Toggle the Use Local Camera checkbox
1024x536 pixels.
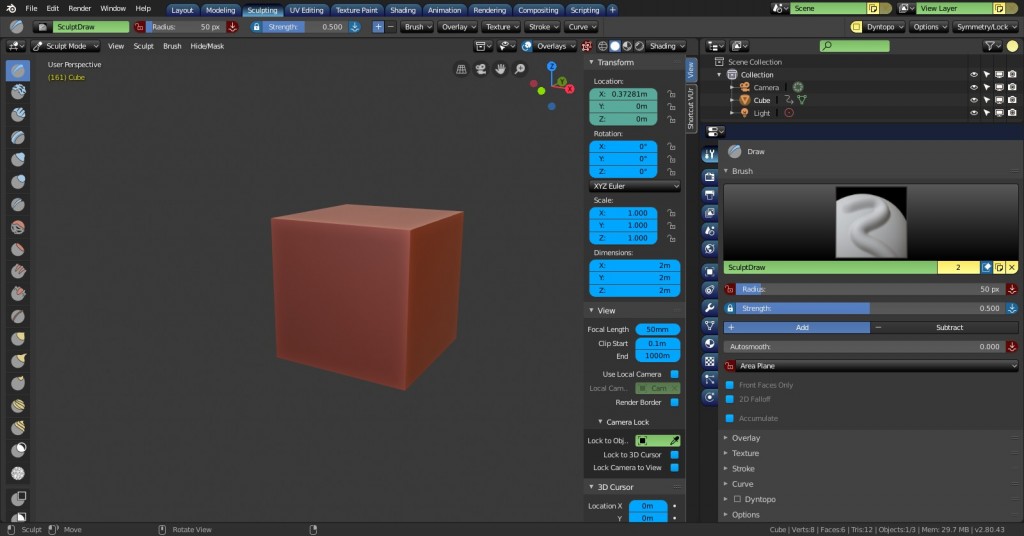pos(674,374)
